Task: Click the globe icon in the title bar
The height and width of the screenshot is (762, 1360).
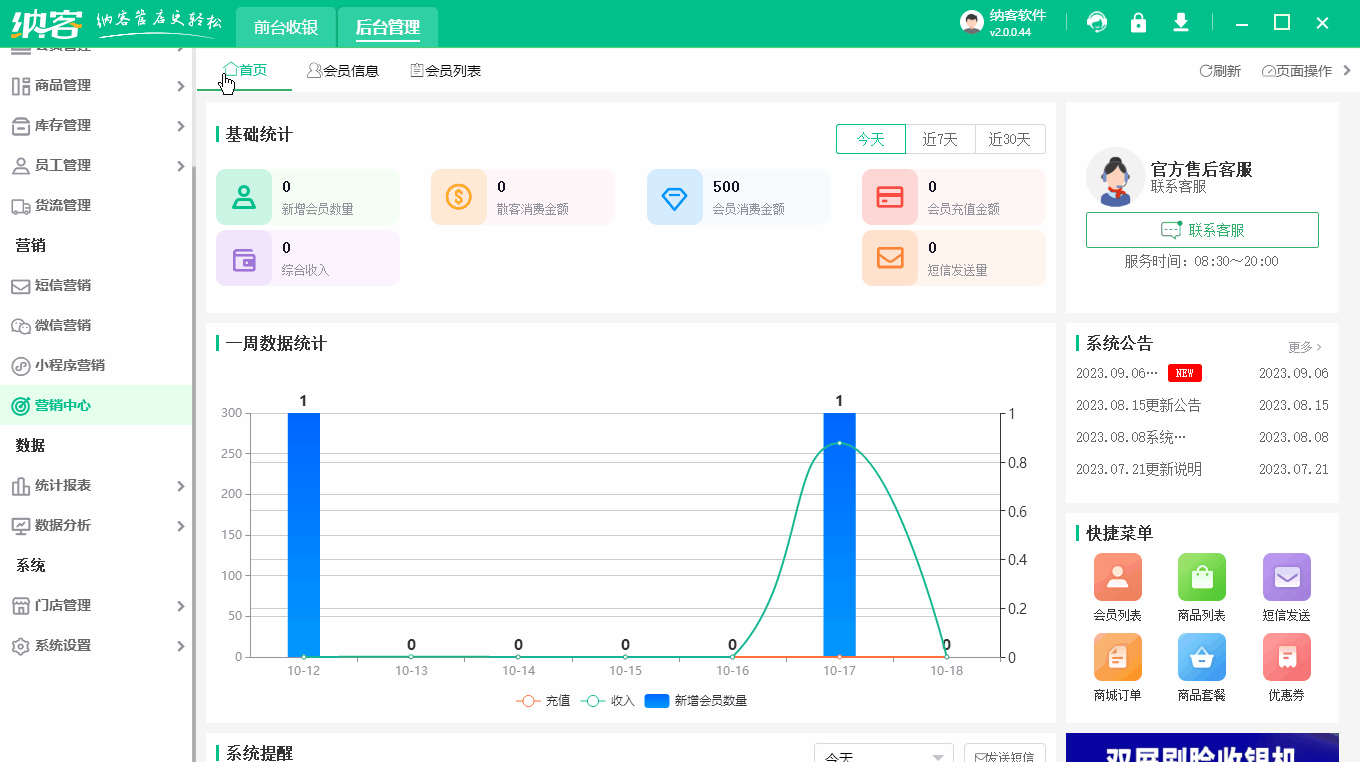Action: pos(1096,21)
